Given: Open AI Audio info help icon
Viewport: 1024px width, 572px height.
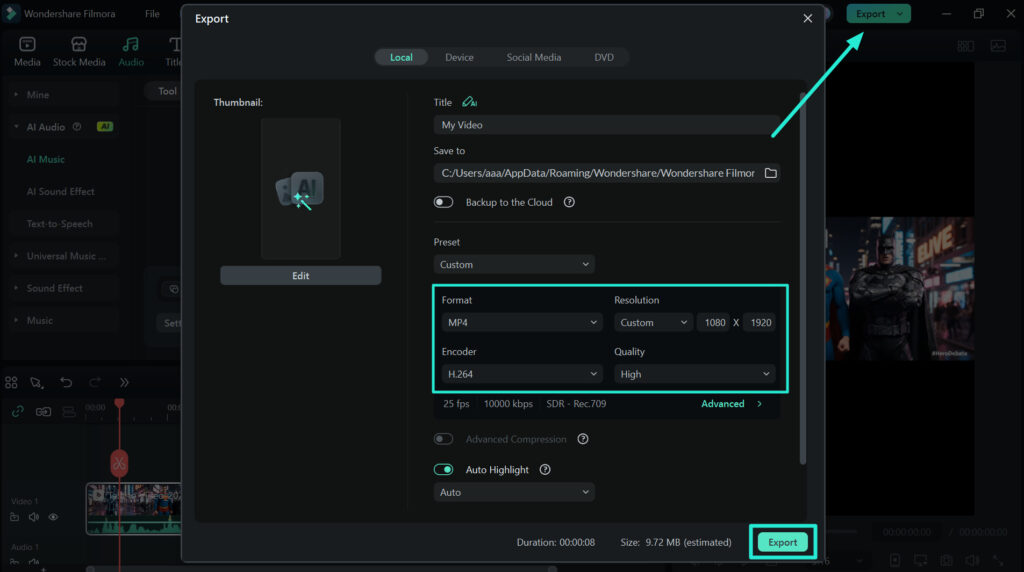Looking at the screenshot, I should click(x=77, y=127).
